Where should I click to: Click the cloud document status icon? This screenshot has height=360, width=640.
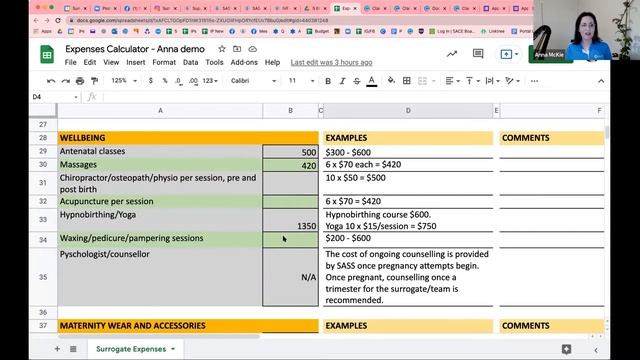[253, 49]
